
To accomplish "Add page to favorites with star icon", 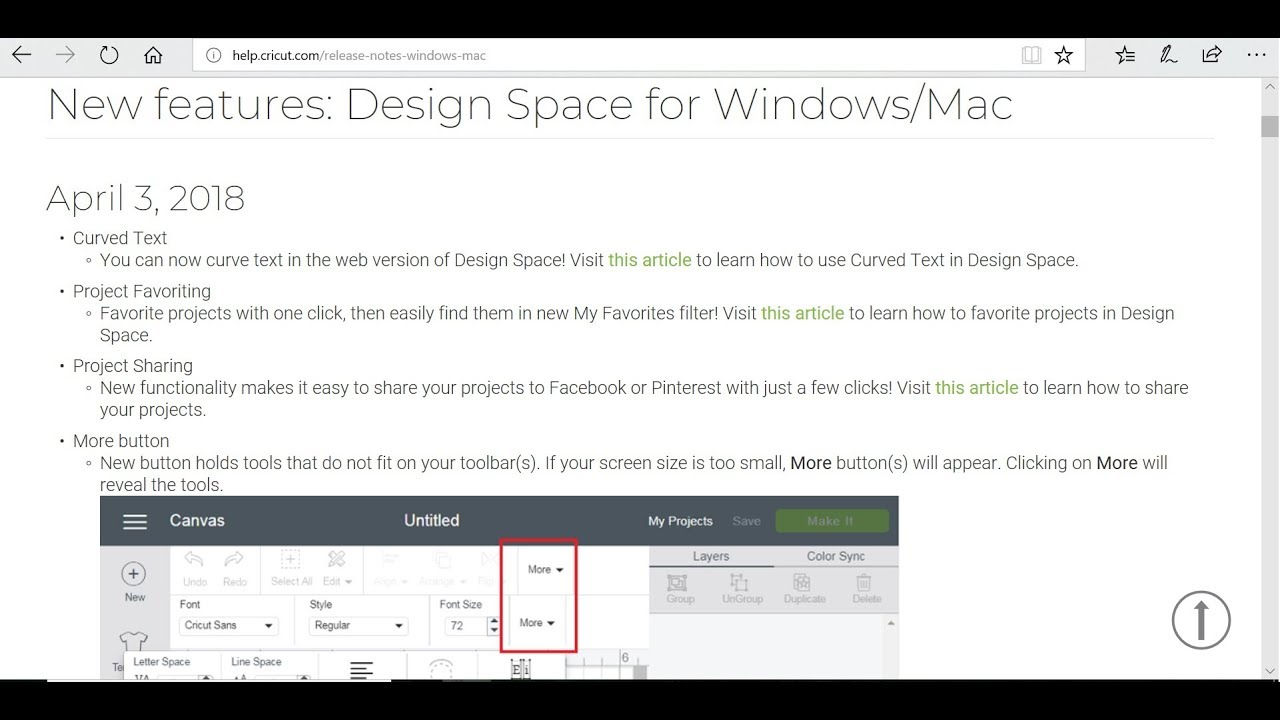I will [1064, 55].
